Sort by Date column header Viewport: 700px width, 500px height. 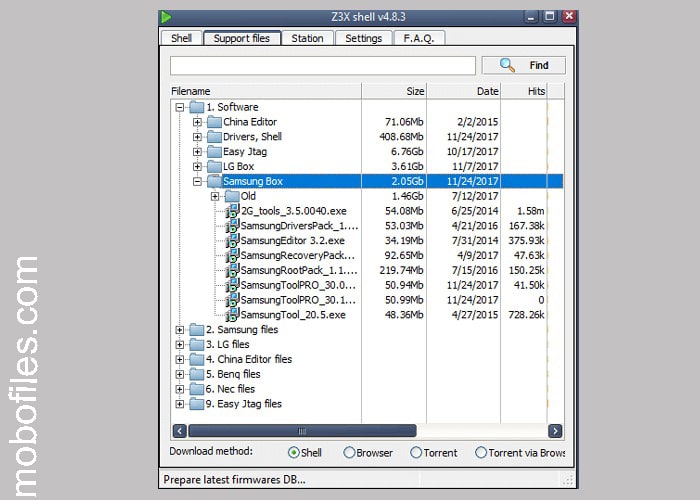[464, 91]
